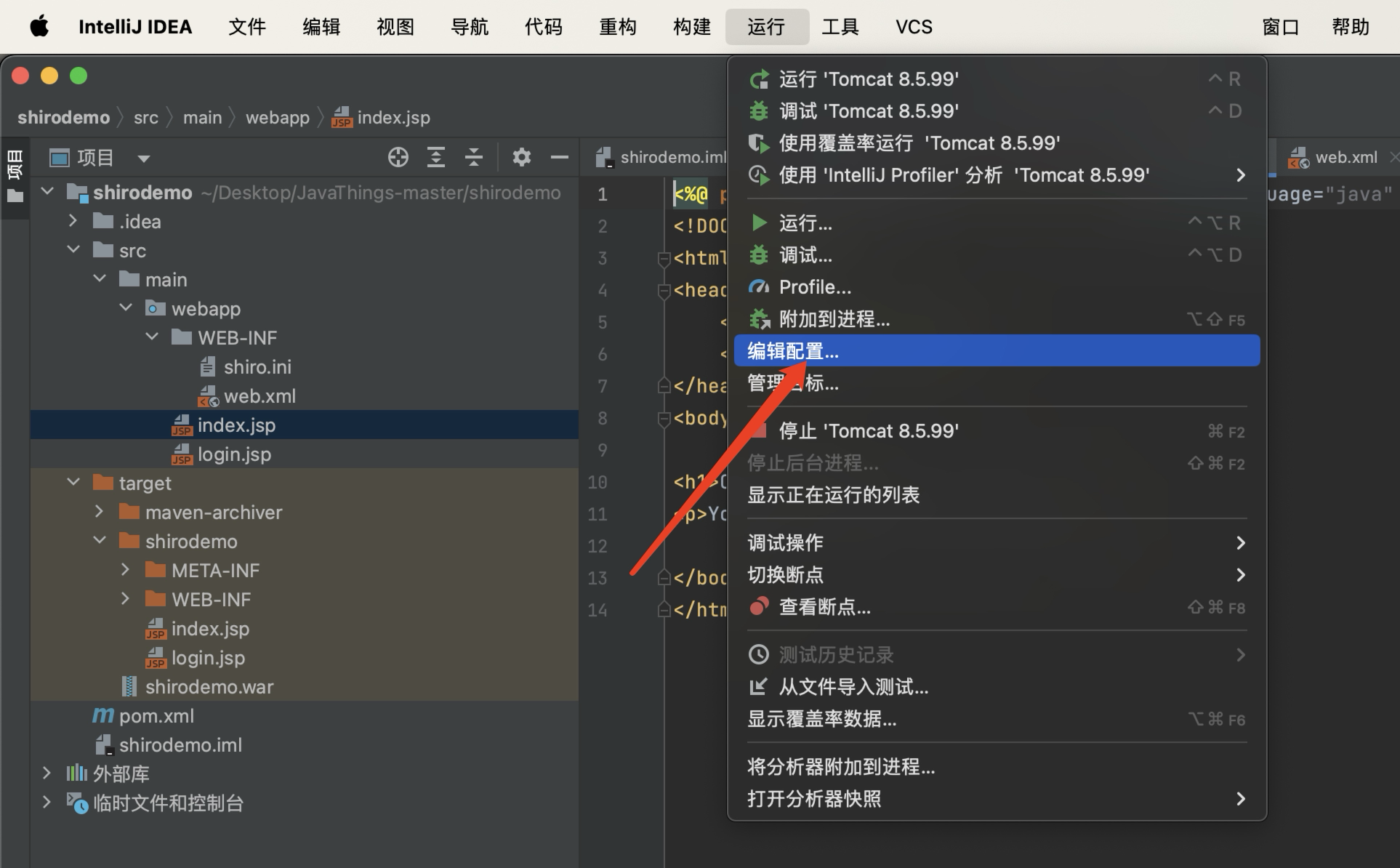Click the green play icon for 运行...
Screen dimensions: 1400x868
[759, 222]
